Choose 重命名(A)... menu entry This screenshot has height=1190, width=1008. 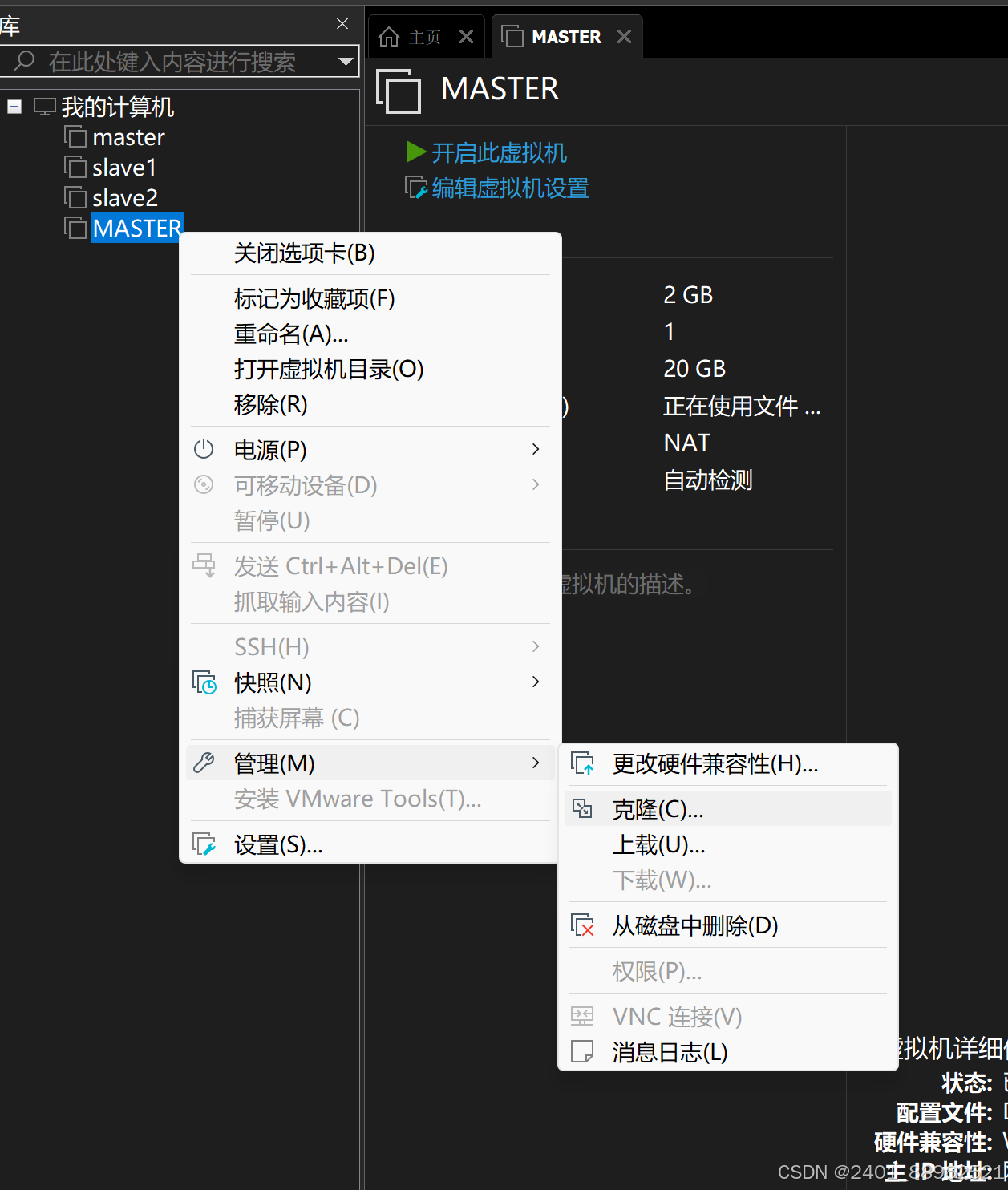tap(370, 334)
